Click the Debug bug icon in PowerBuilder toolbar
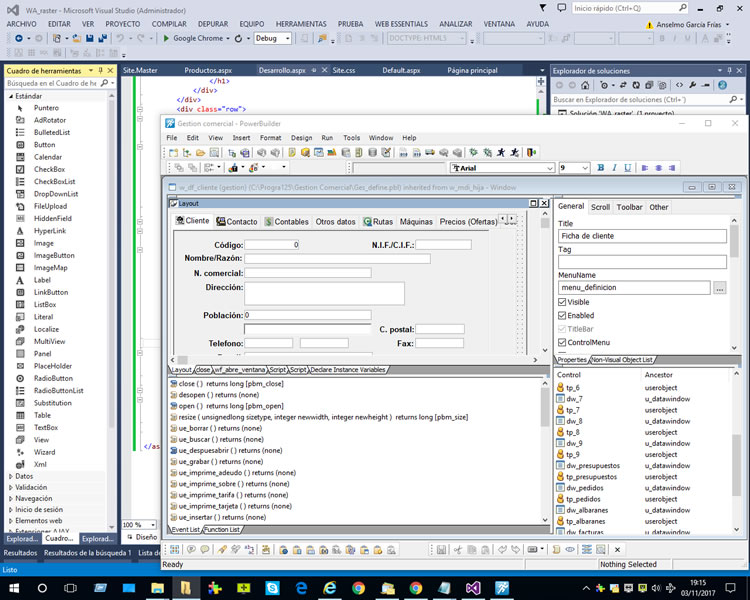The width and height of the screenshot is (750, 600). 473,152
